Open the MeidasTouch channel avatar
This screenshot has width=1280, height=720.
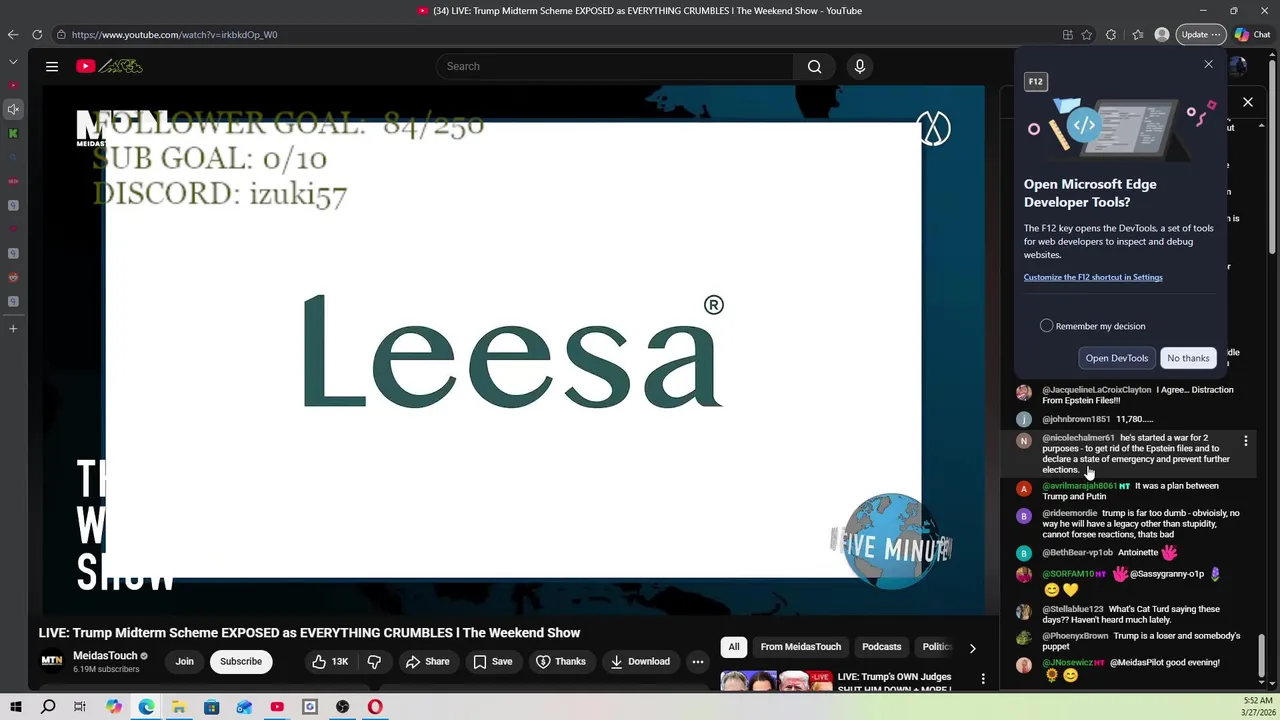(x=51, y=661)
